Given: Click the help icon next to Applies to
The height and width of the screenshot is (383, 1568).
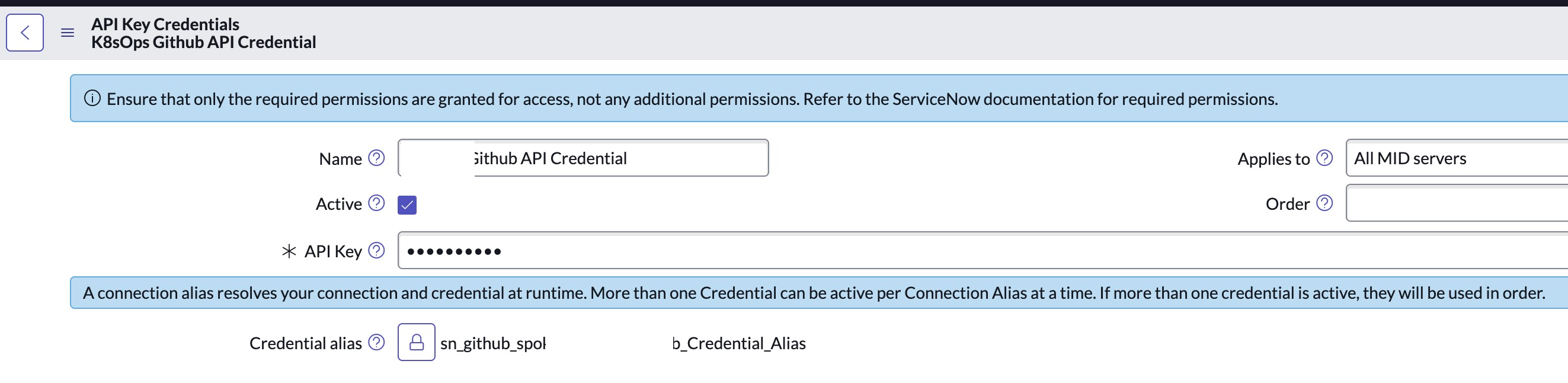Looking at the screenshot, I should tap(1324, 158).
